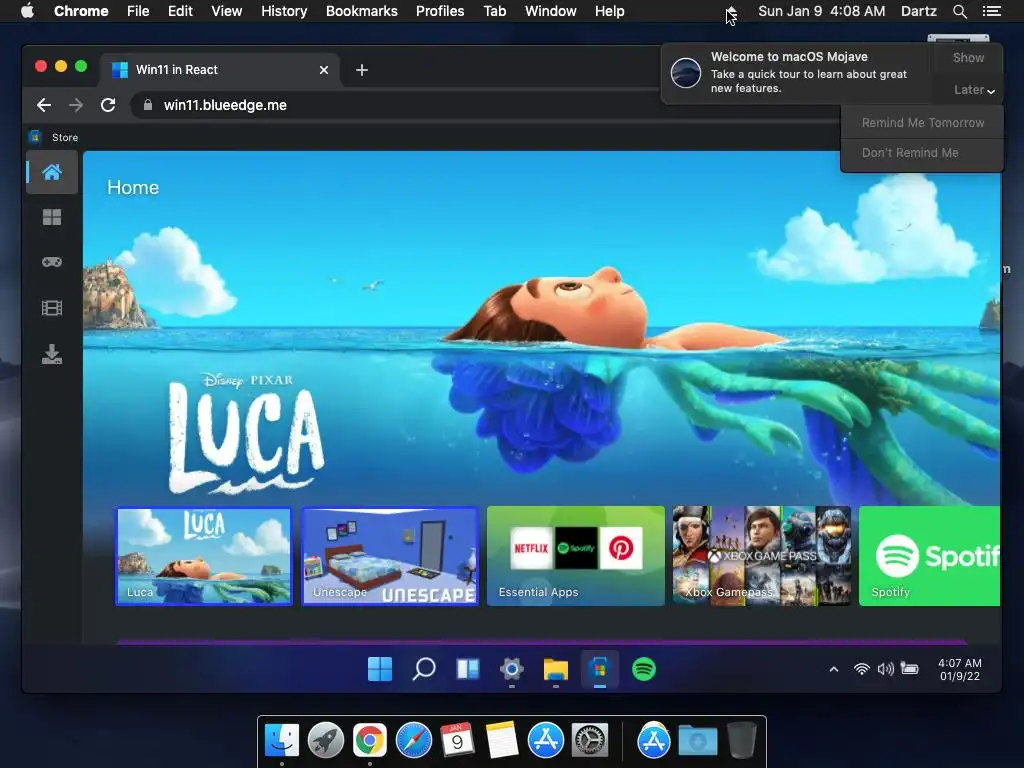1024x768 pixels.
Task: Click Show on the Mojave notification
Action: [968, 58]
